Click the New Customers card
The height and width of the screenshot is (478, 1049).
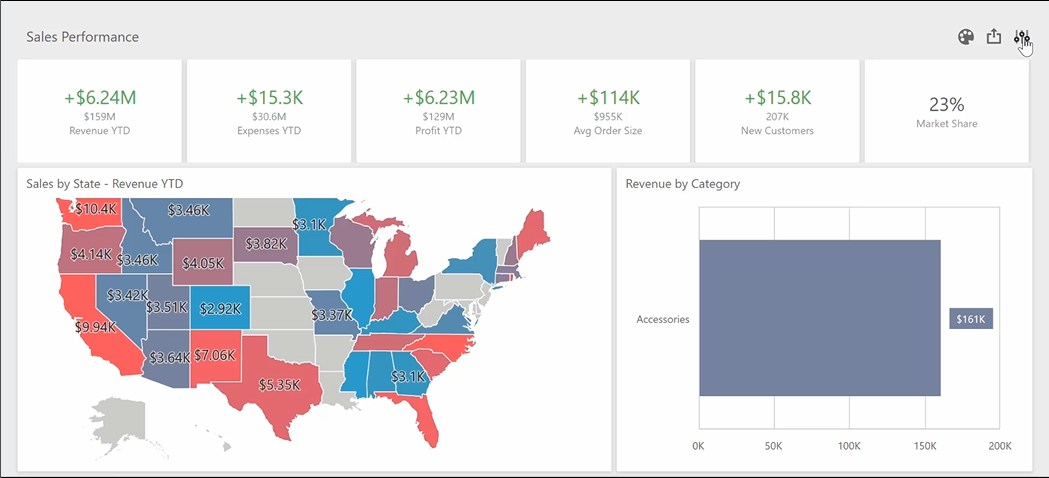(777, 110)
